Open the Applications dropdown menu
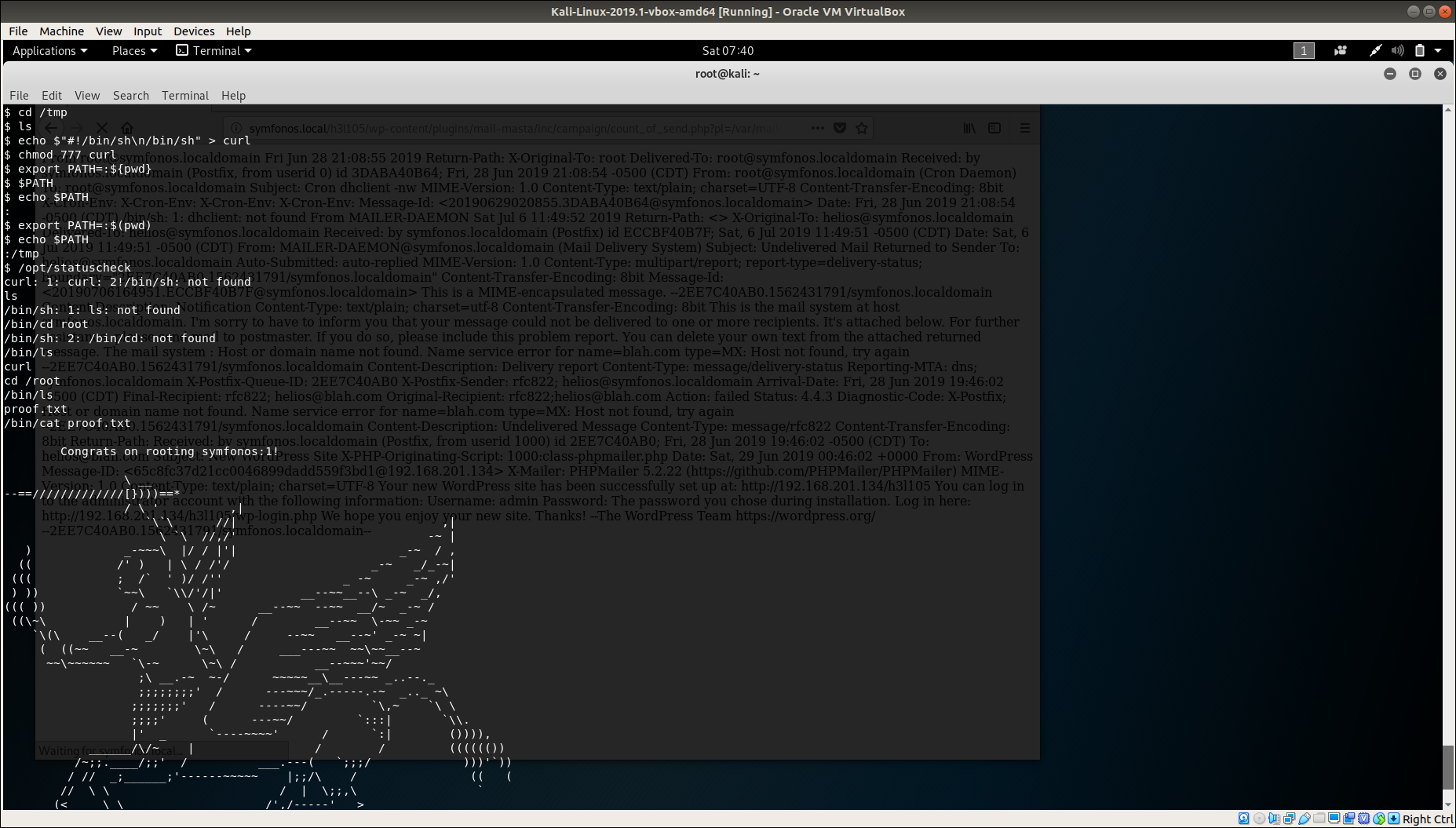The image size is (1456, 828). click(50, 50)
